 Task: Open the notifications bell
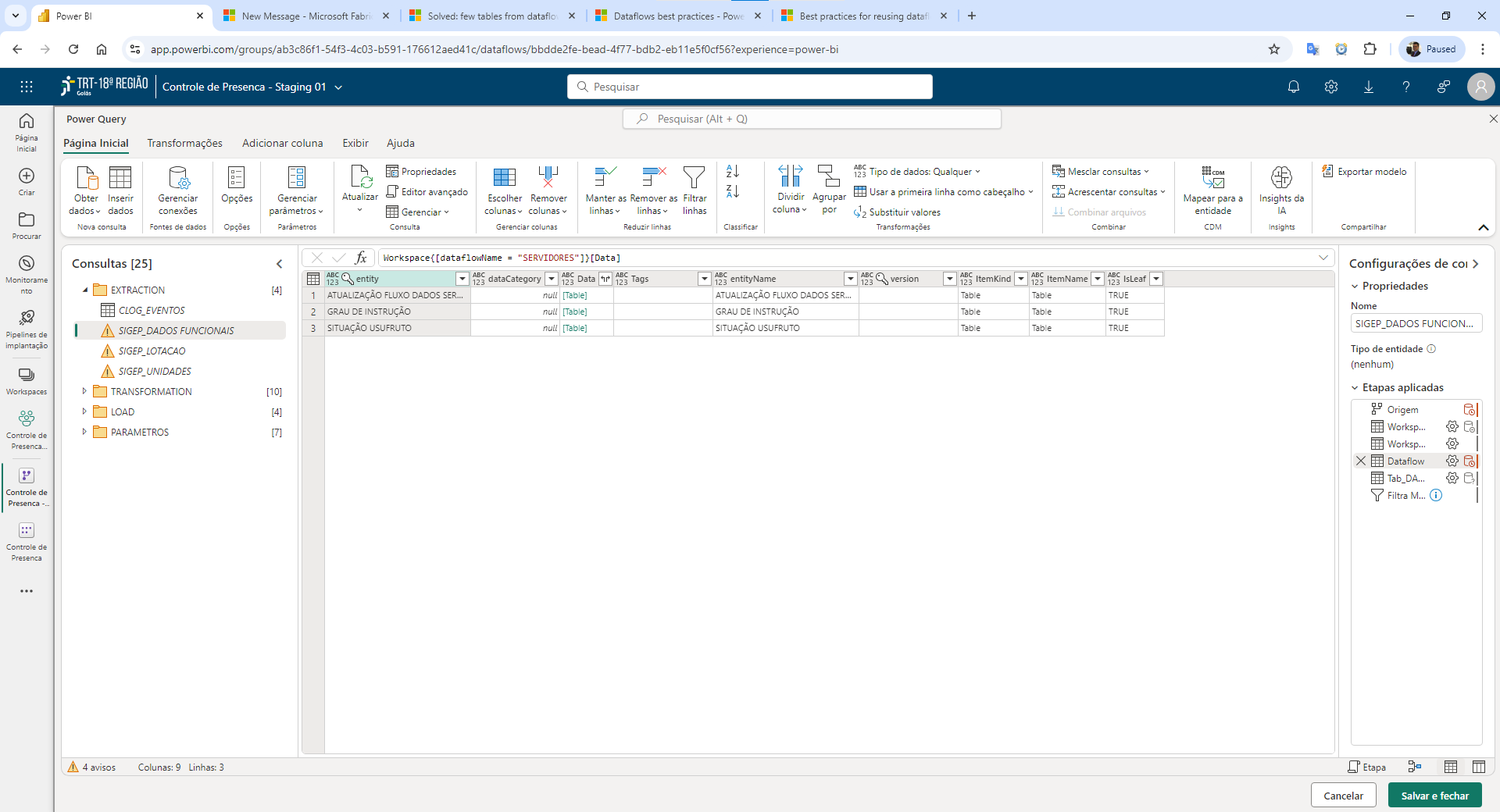tap(1294, 87)
